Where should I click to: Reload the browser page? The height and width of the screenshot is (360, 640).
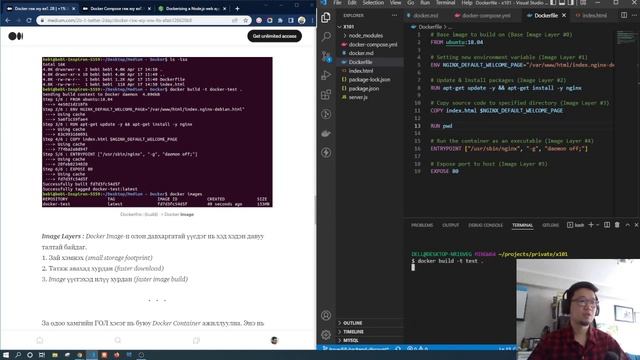(29, 20)
